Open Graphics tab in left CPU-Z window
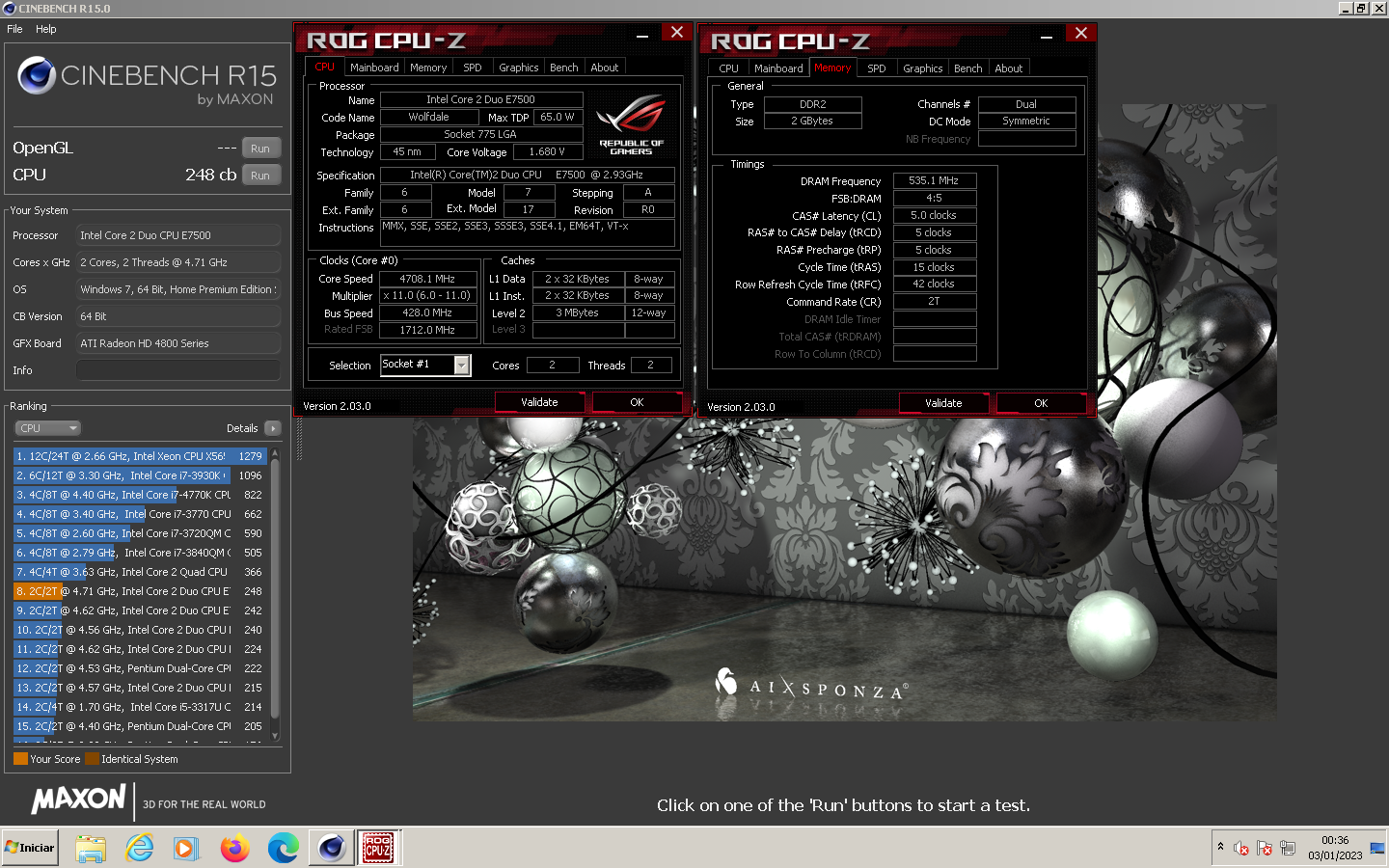The height and width of the screenshot is (868, 1389). tap(519, 68)
